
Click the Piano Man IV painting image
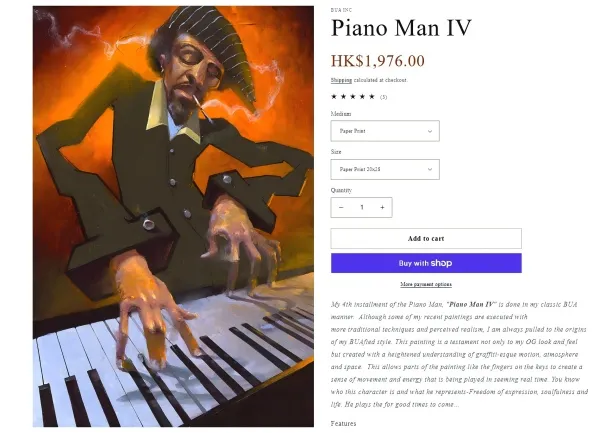click(x=173, y=216)
